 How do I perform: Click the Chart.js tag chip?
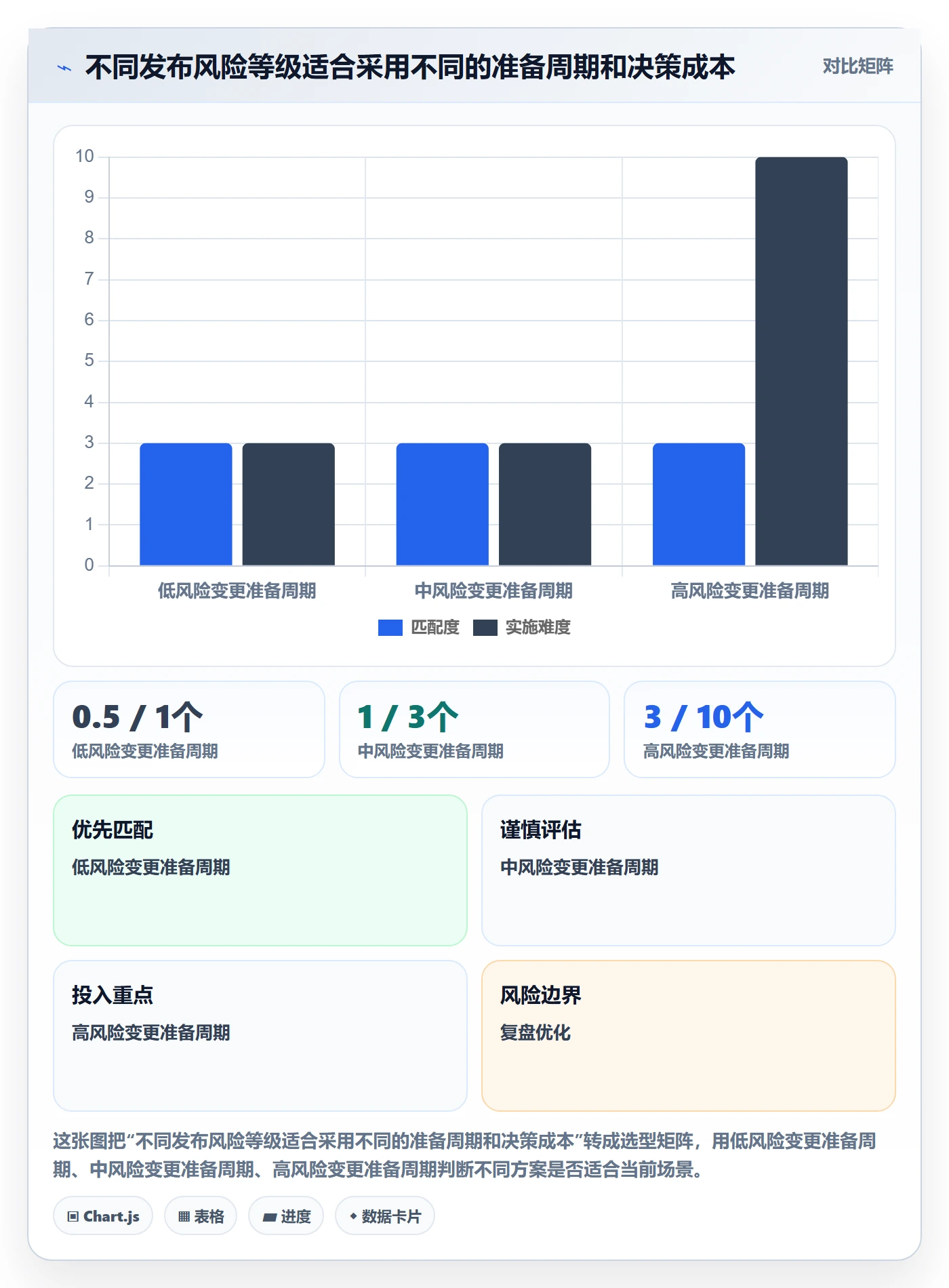(x=103, y=1216)
